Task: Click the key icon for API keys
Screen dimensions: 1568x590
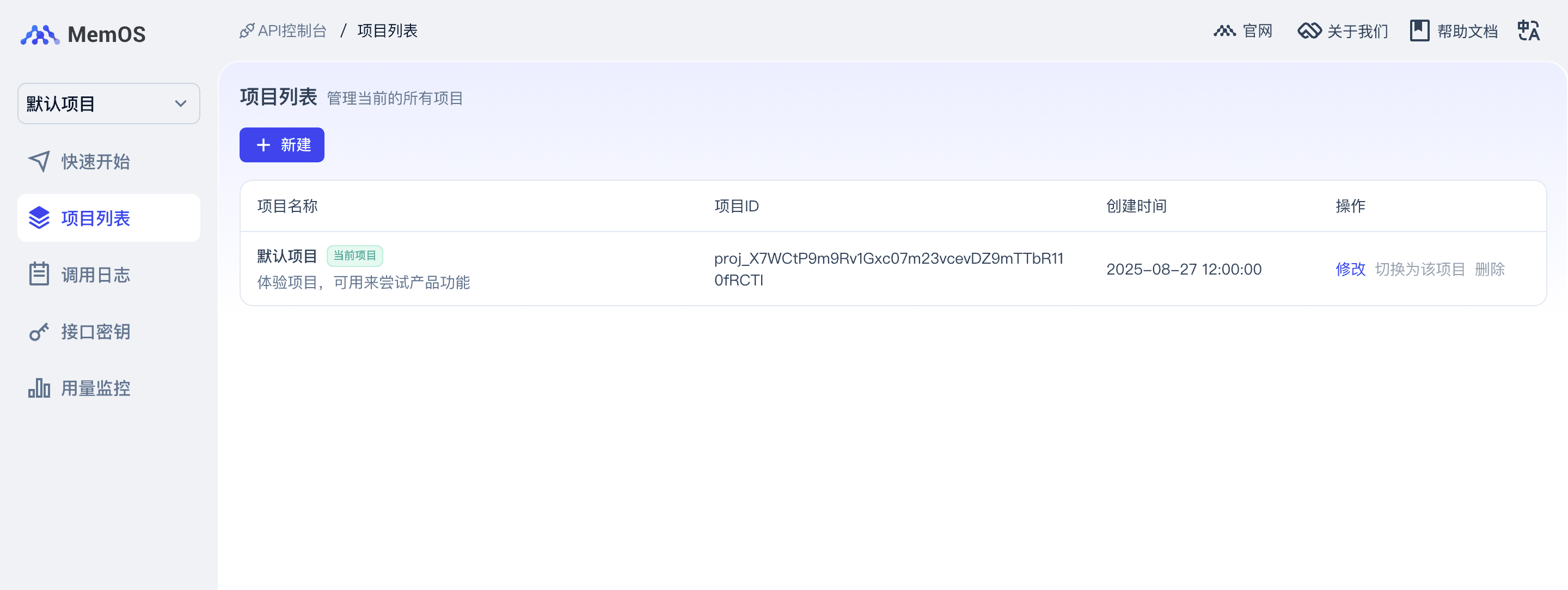Action: [x=39, y=332]
